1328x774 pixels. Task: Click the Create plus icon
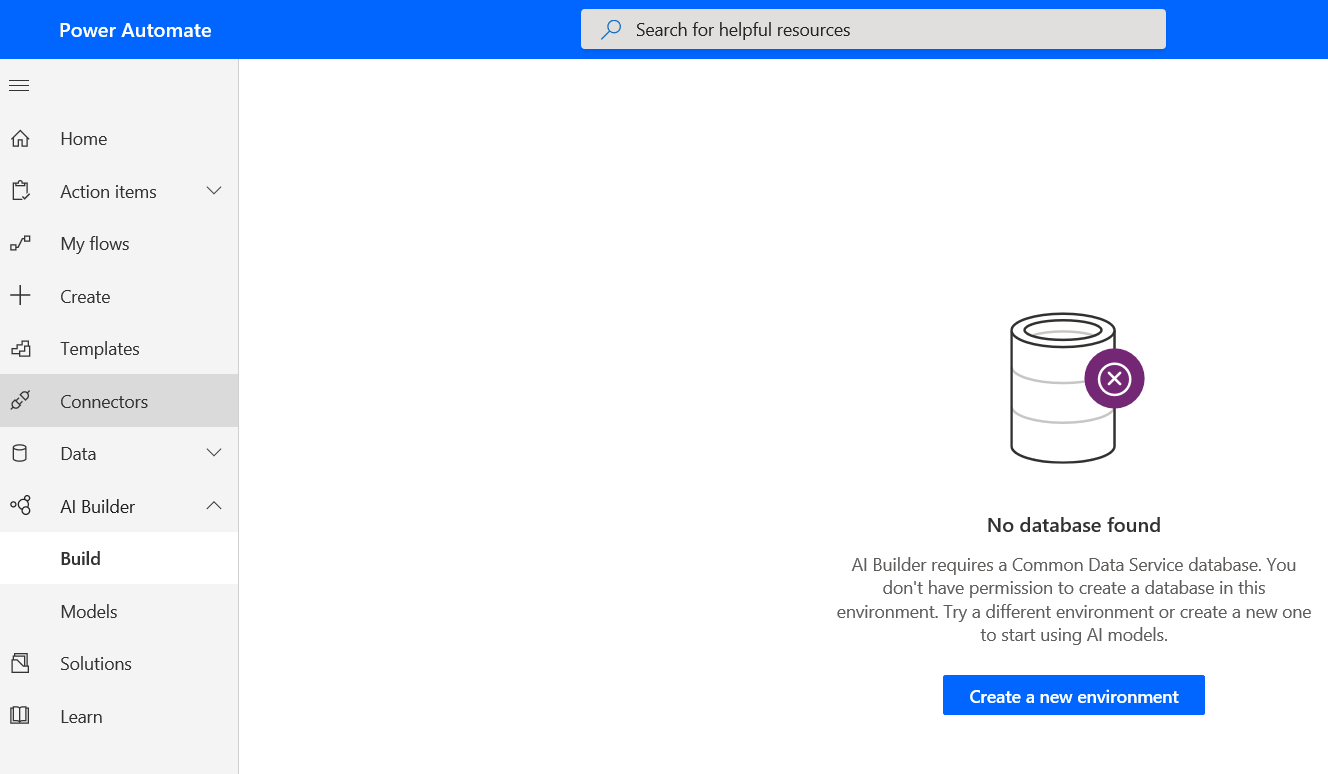coord(20,296)
